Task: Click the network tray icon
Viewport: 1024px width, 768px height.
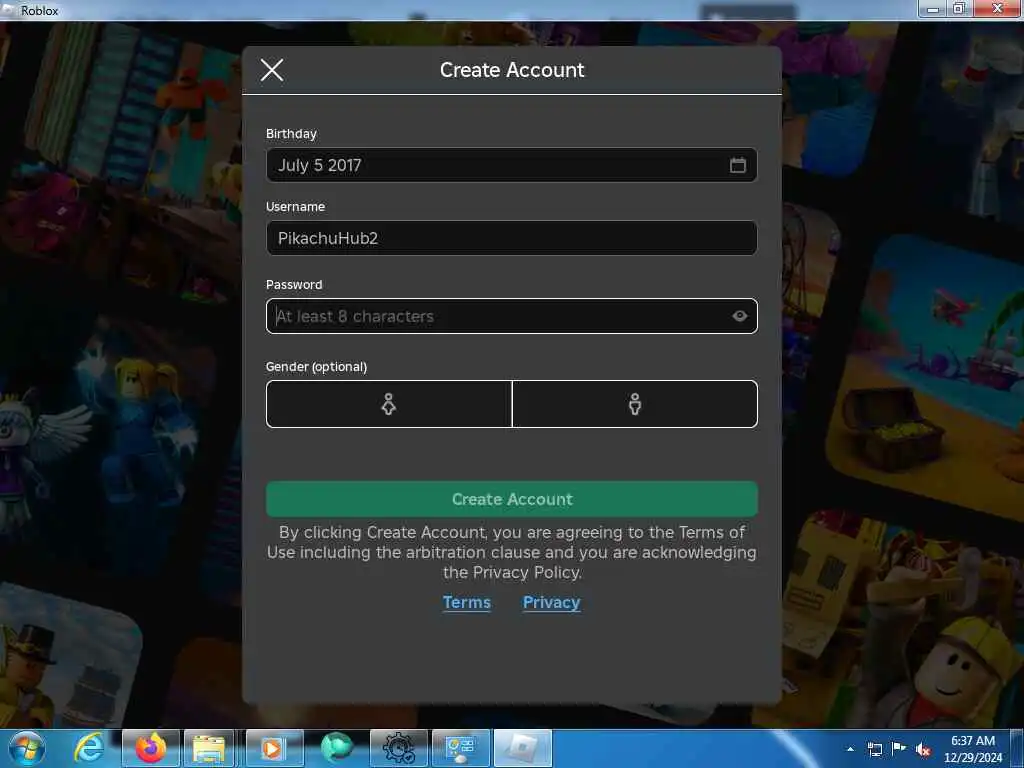Action: click(874, 749)
